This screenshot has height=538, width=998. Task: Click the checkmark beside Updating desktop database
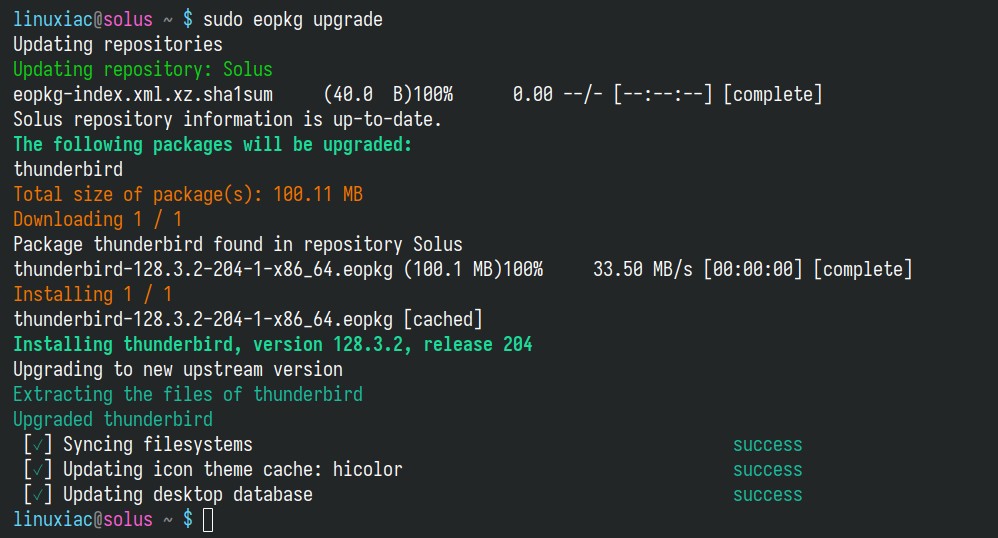tap(38, 494)
